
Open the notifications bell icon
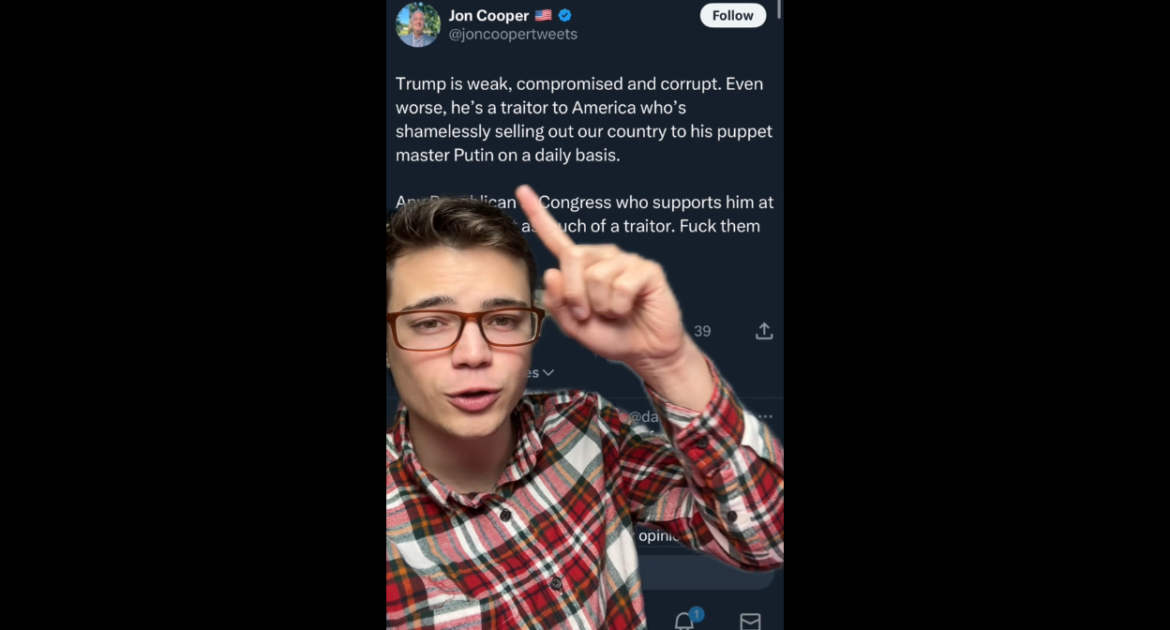coord(684,621)
